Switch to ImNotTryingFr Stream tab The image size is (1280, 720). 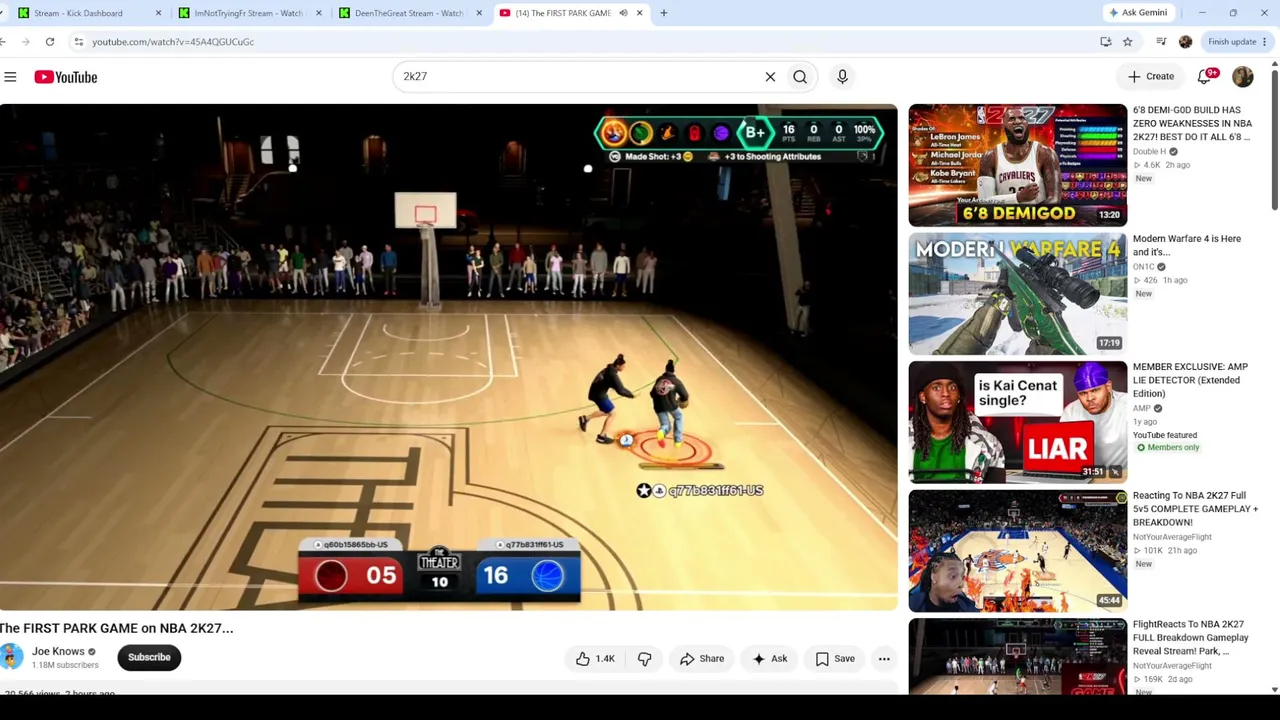pyautogui.click(x=247, y=13)
